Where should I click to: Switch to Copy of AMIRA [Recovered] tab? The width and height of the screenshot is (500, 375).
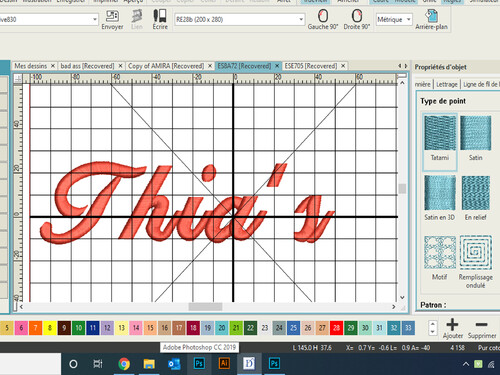coord(166,66)
